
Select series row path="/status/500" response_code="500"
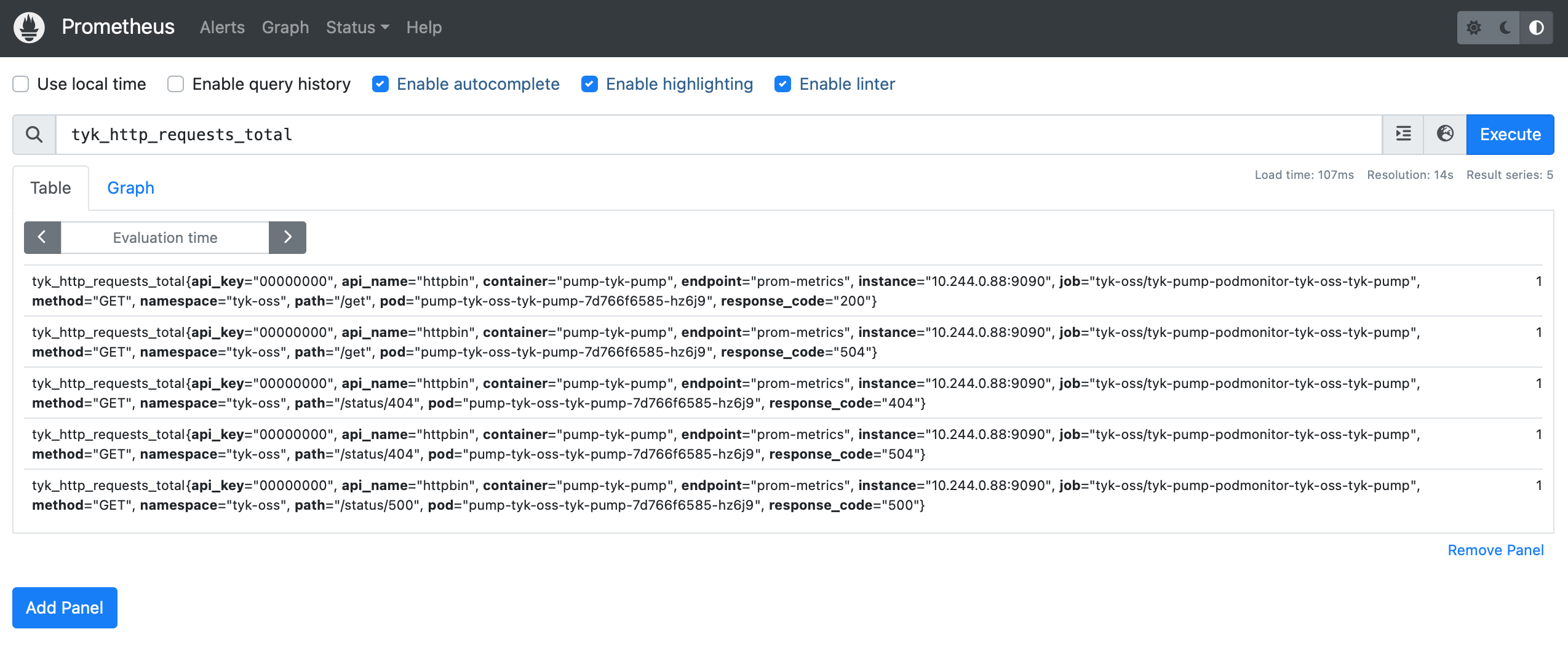(x=783, y=495)
